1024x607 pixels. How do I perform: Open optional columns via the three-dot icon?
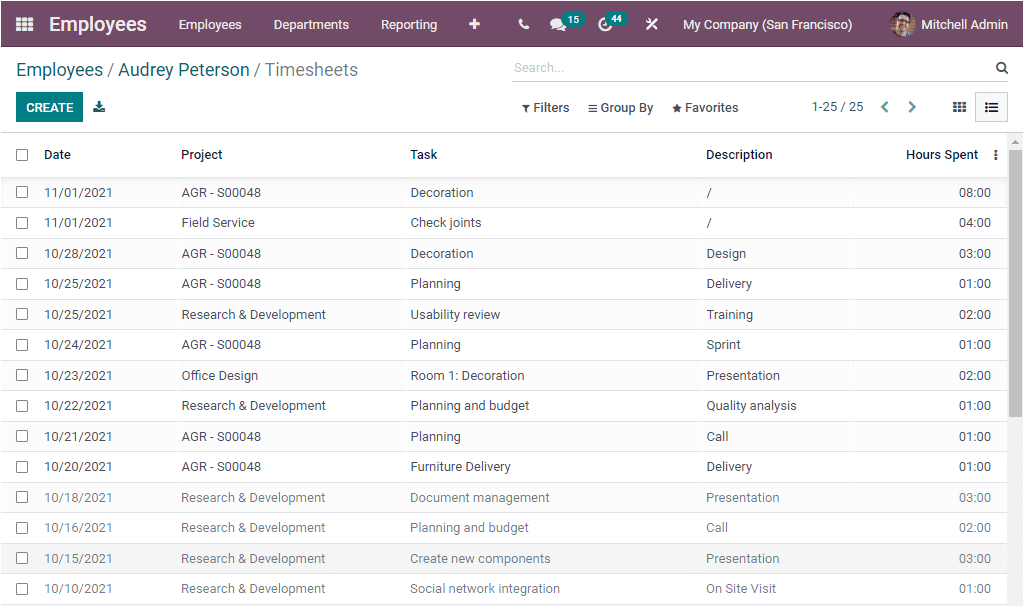click(x=995, y=155)
